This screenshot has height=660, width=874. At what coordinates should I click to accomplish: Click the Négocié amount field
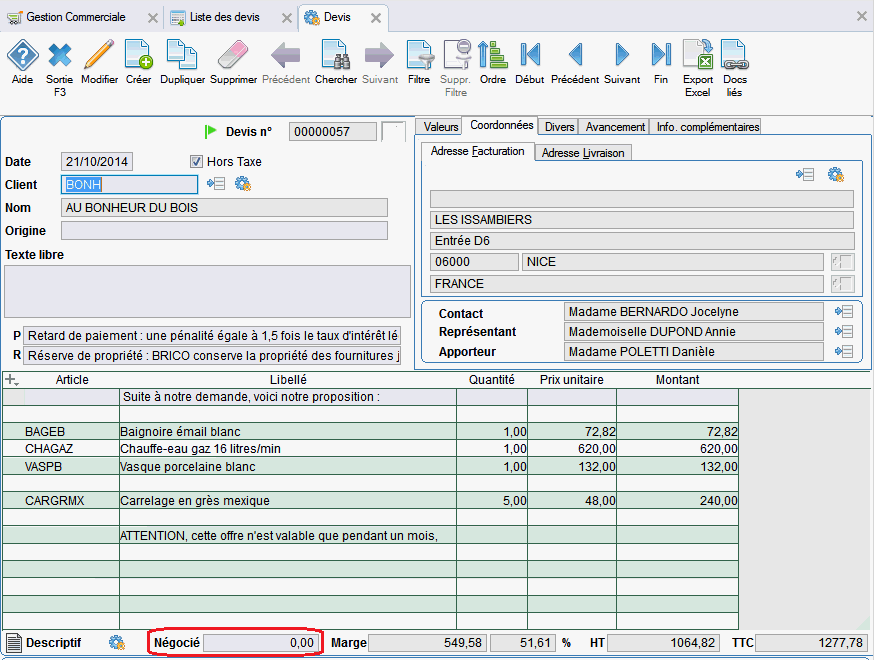(x=261, y=643)
